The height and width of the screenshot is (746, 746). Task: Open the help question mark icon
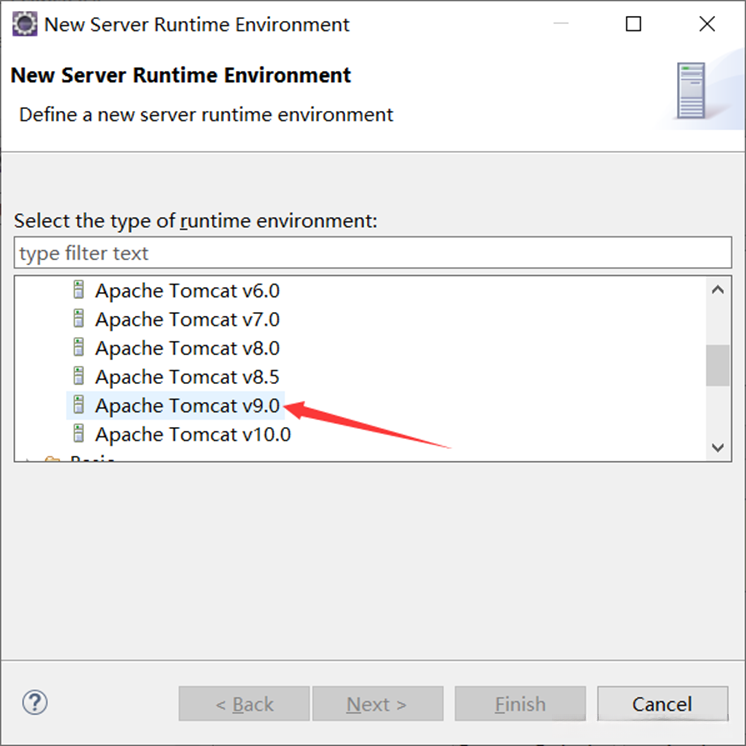tap(35, 703)
